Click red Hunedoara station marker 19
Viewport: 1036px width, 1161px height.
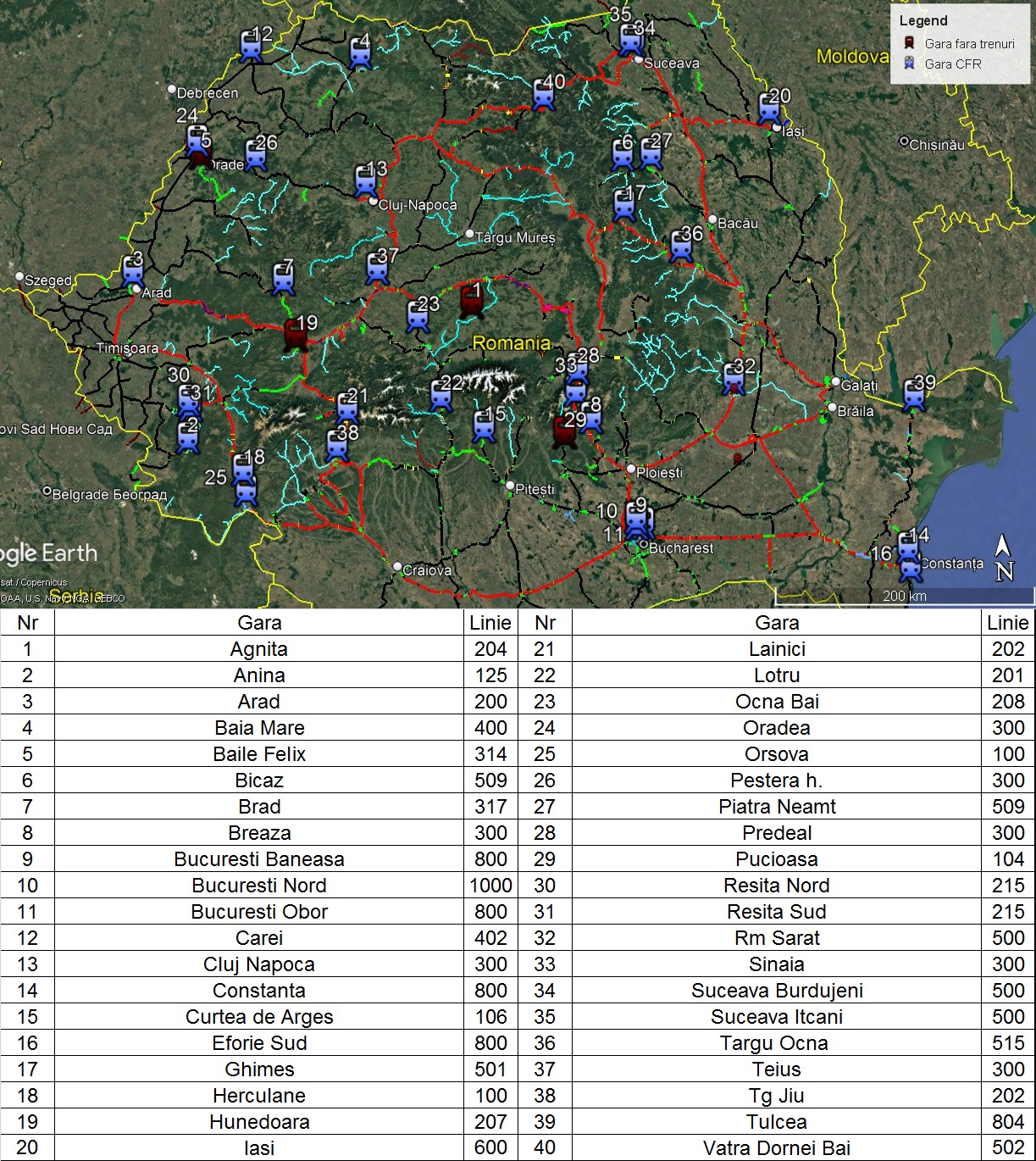(296, 334)
